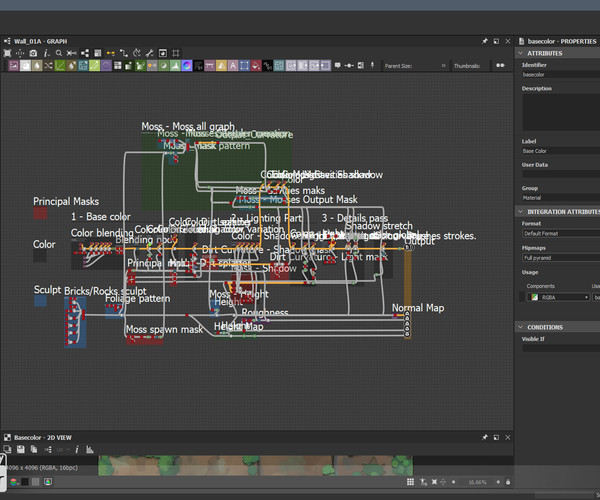600x500 pixels.
Task: Click the Group field showing Material
Action: pyautogui.click(x=561, y=198)
